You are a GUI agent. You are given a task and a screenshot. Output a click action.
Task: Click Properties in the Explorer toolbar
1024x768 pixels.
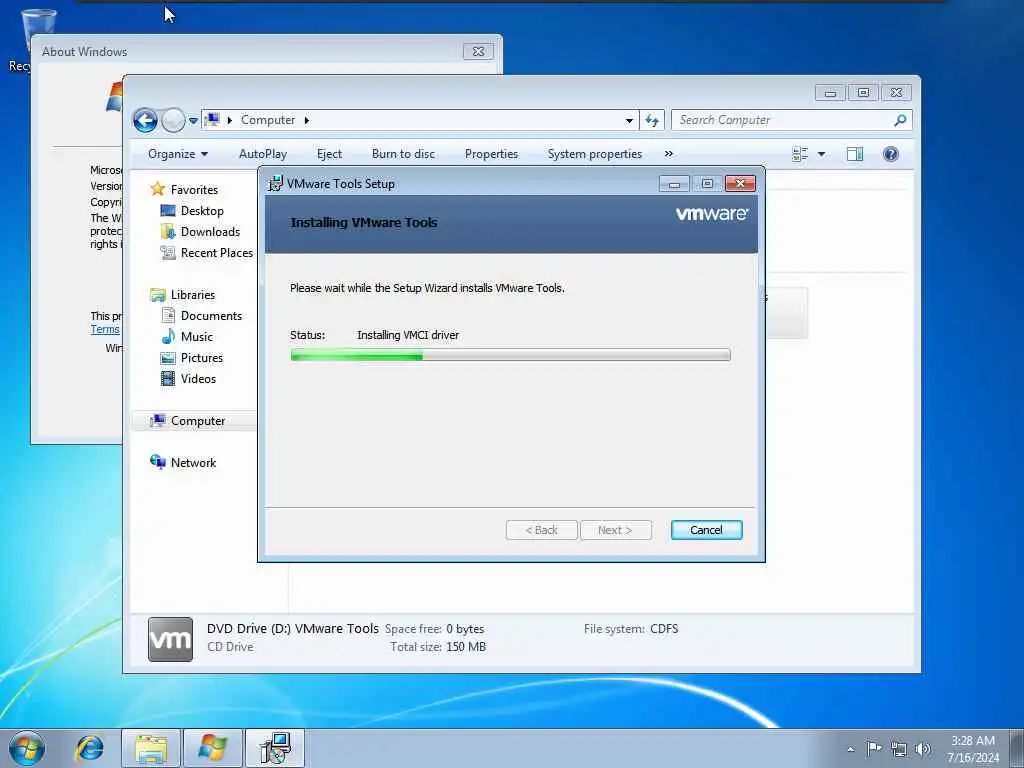point(491,154)
